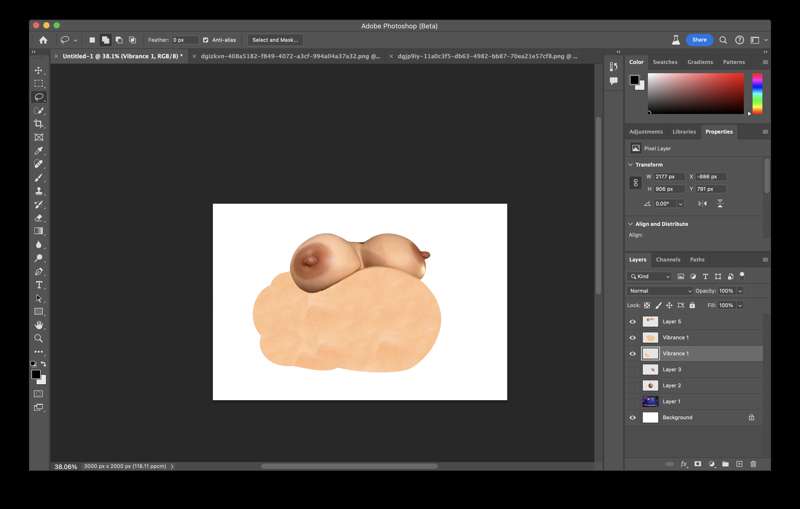Hide the selected Vibrance 1 layer eye
800x509 pixels.
coord(633,353)
